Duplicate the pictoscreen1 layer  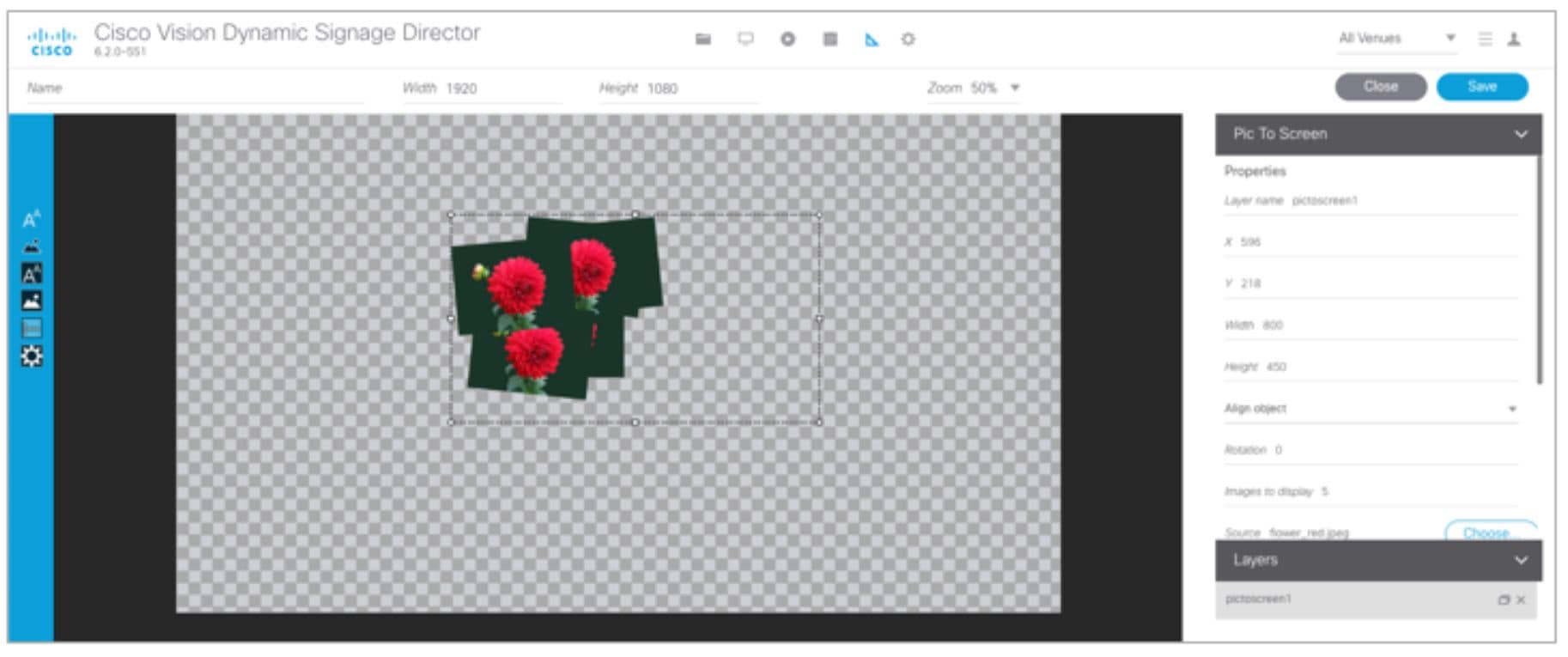tap(1504, 599)
